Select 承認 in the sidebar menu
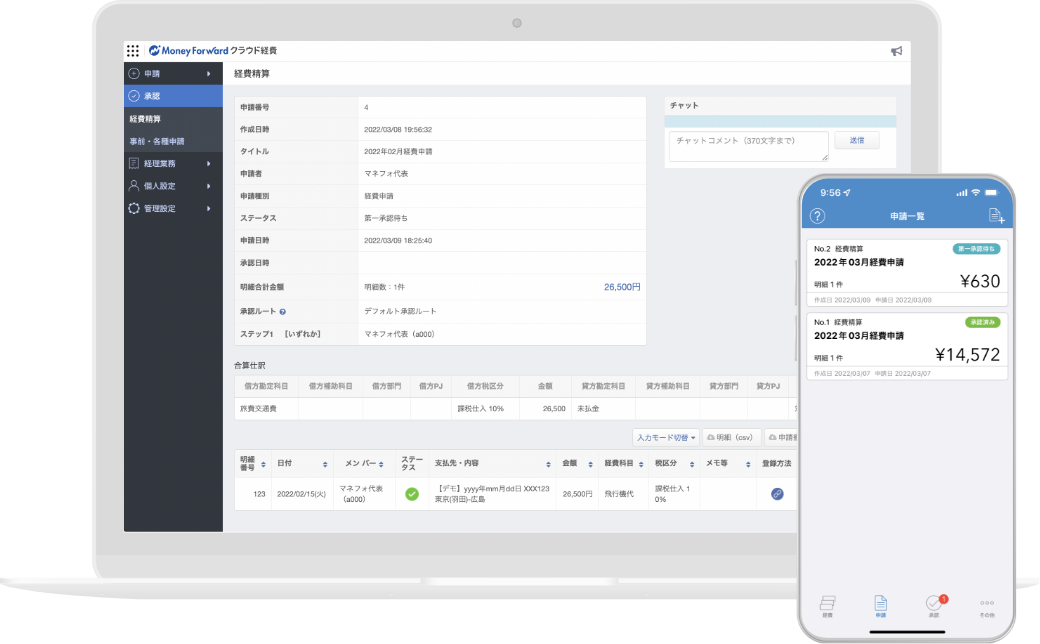 coord(173,96)
